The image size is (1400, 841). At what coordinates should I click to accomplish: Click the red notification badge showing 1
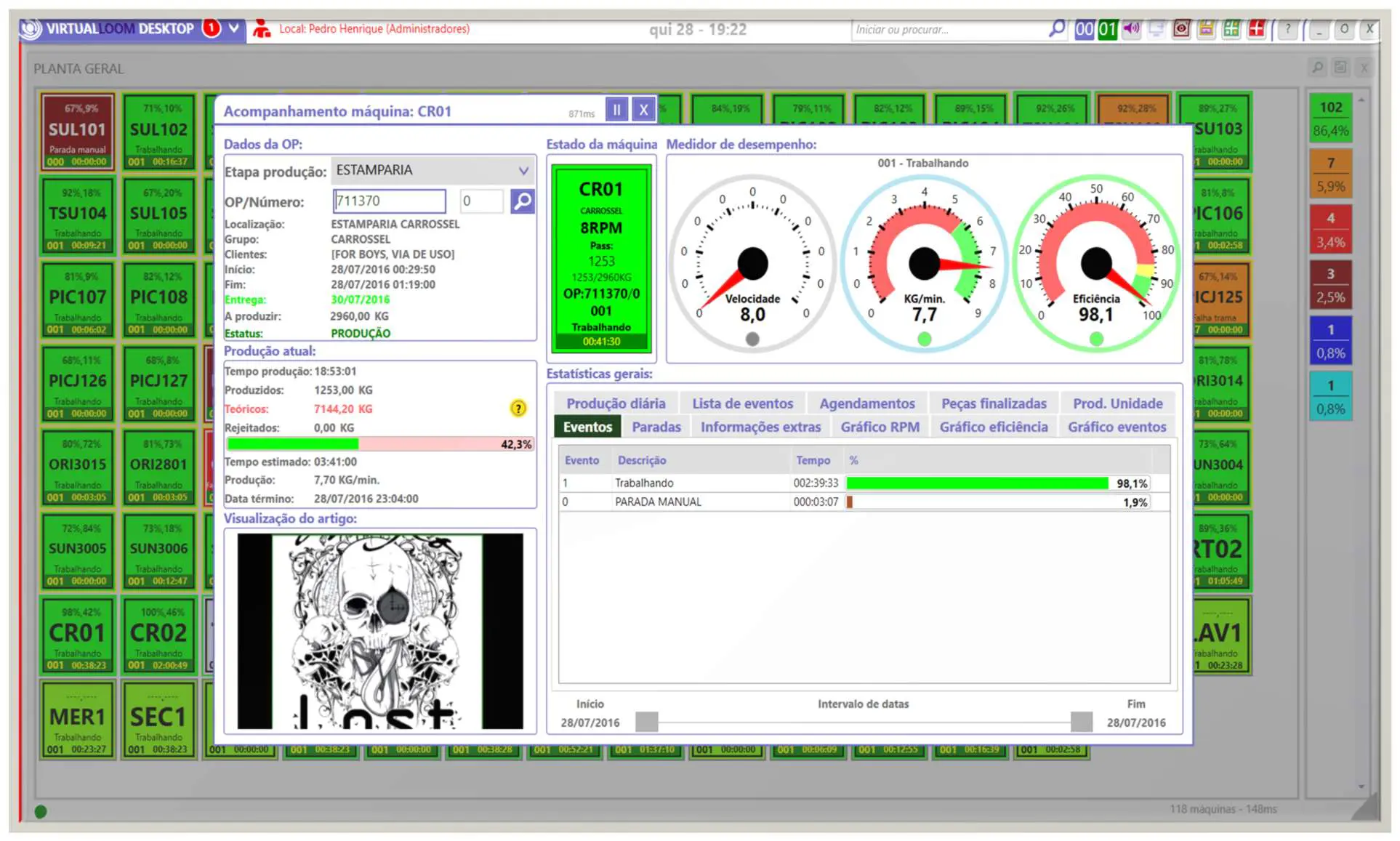[212, 28]
